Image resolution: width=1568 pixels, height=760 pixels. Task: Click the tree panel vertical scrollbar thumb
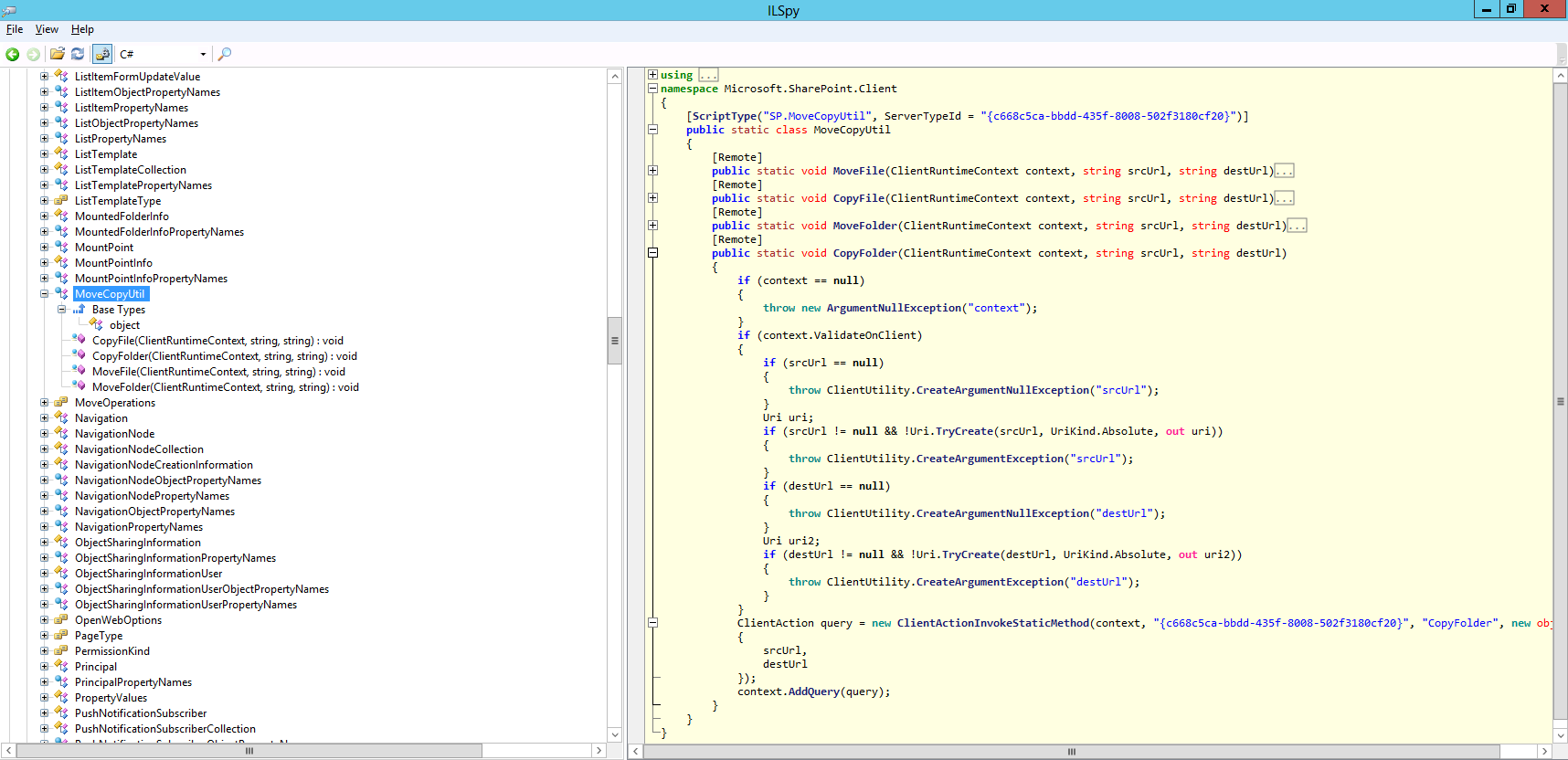tap(615, 341)
